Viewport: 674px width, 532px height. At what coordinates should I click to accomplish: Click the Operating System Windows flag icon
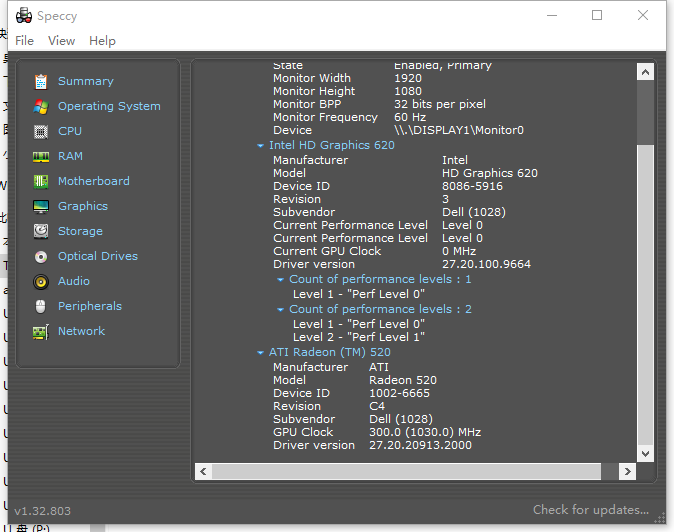coord(41,106)
